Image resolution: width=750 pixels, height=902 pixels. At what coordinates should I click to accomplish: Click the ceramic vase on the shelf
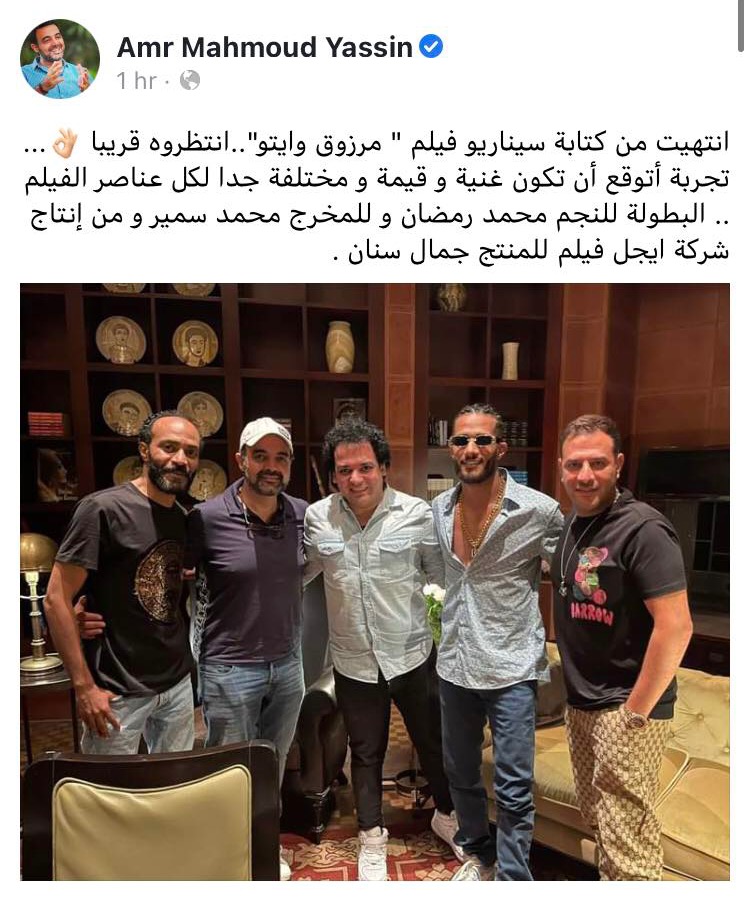pyautogui.click(x=340, y=347)
